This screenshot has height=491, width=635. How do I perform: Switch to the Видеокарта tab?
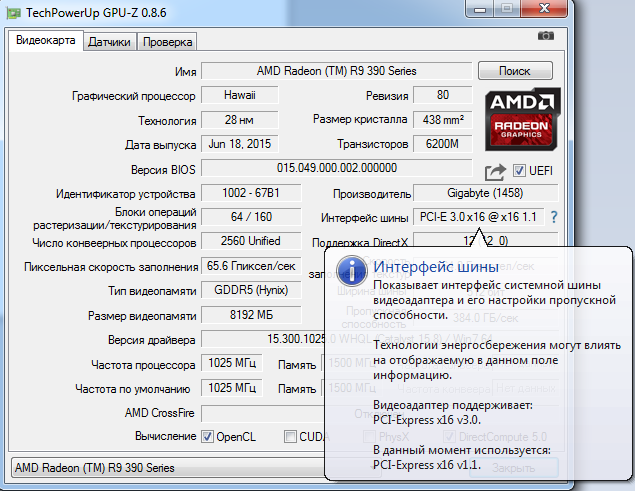pos(46,40)
